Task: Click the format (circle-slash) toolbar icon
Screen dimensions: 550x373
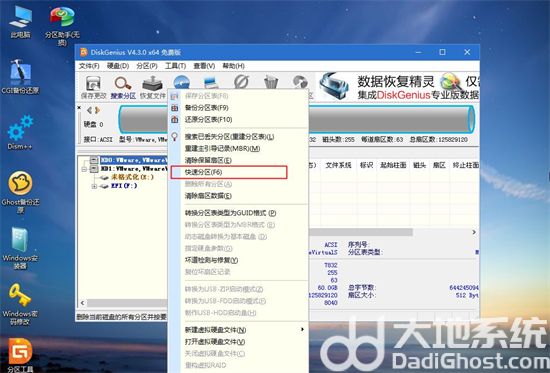Action: point(241,82)
